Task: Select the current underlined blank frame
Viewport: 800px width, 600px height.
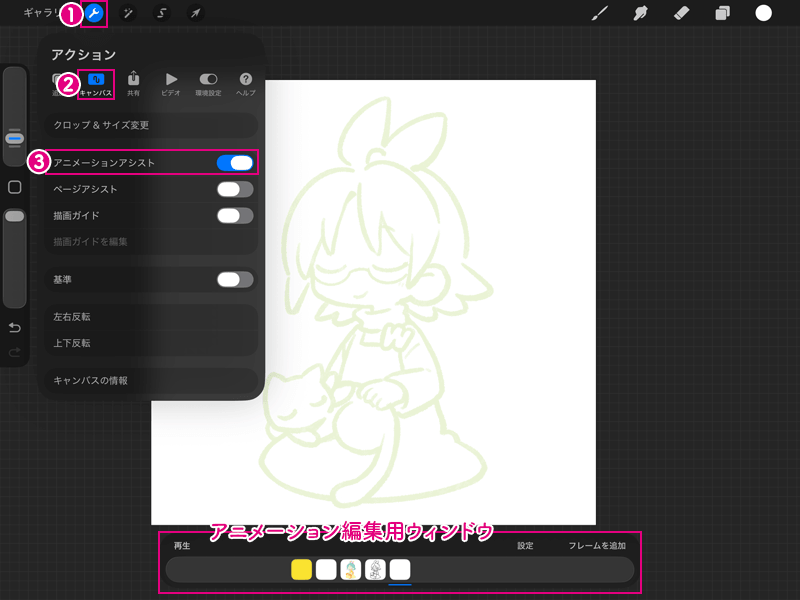Action: point(400,569)
